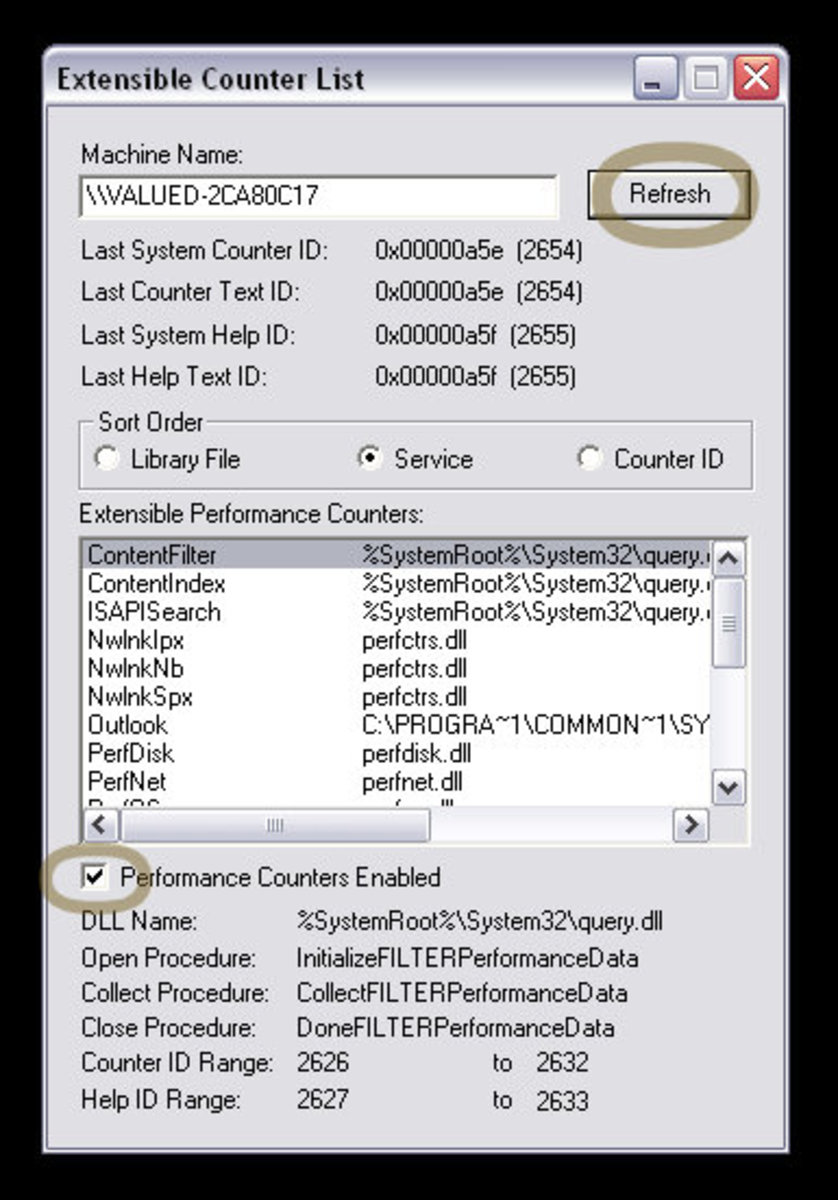838x1200 pixels.
Task: Select PerfNet in the counters list
Action: [x=127, y=780]
